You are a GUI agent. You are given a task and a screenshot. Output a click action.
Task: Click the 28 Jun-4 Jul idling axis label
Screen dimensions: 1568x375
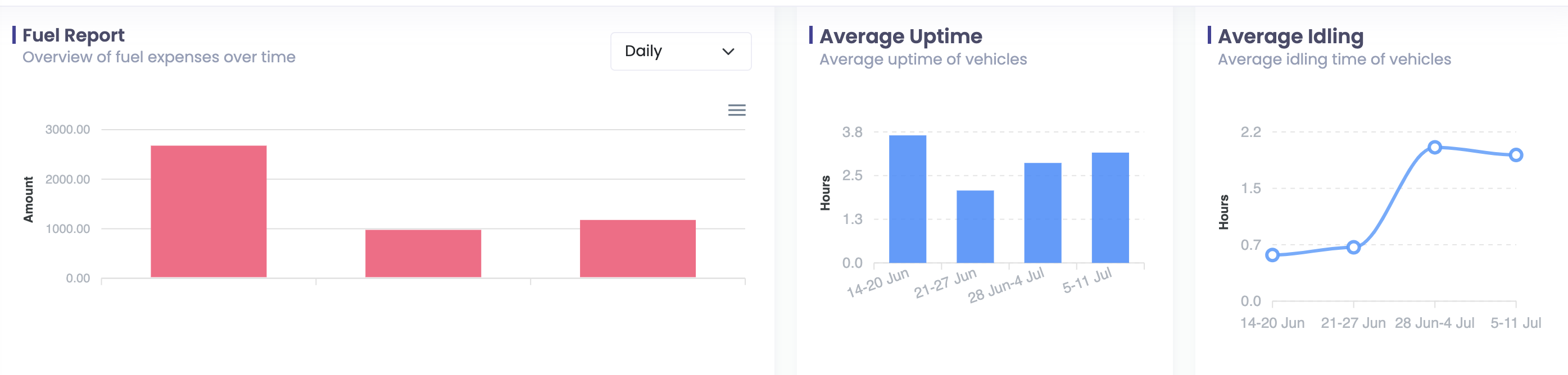[1434, 323]
